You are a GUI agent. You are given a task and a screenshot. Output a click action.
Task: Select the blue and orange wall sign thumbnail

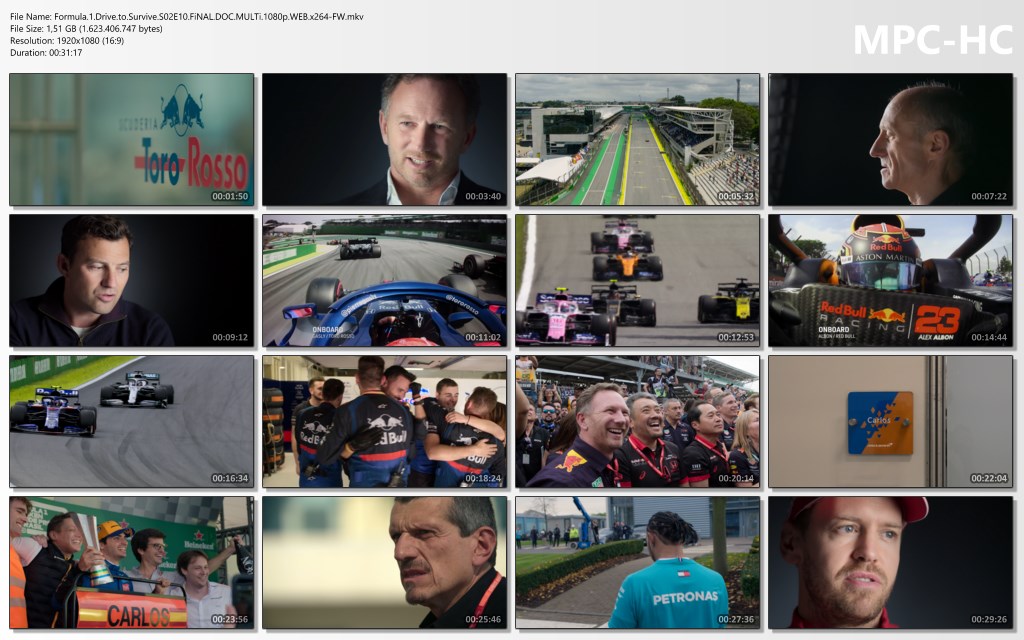click(x=890, y=421)
